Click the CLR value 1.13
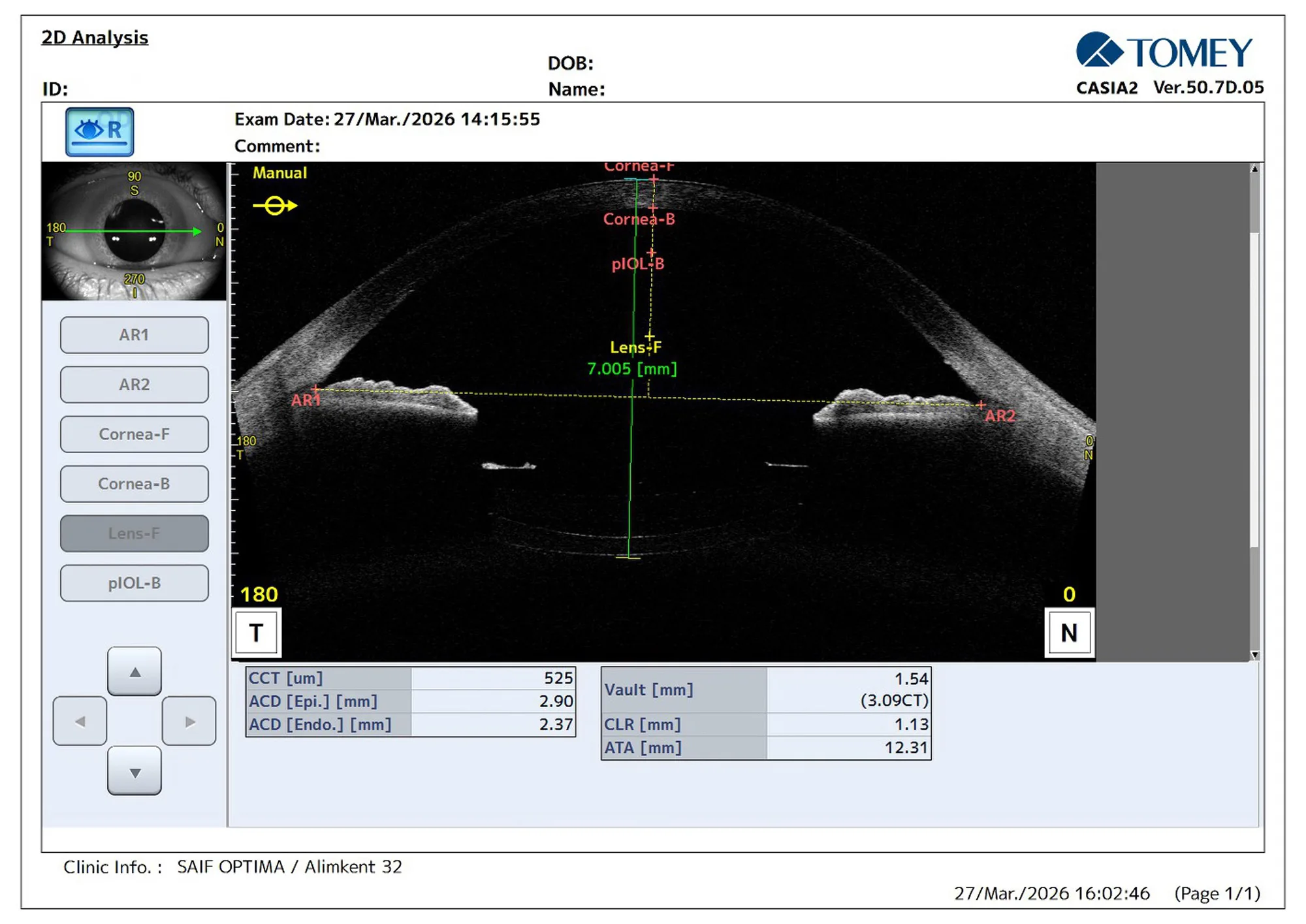Image resolution: width=1306 pixels, height=924 pixels. [x=911, y=724]
